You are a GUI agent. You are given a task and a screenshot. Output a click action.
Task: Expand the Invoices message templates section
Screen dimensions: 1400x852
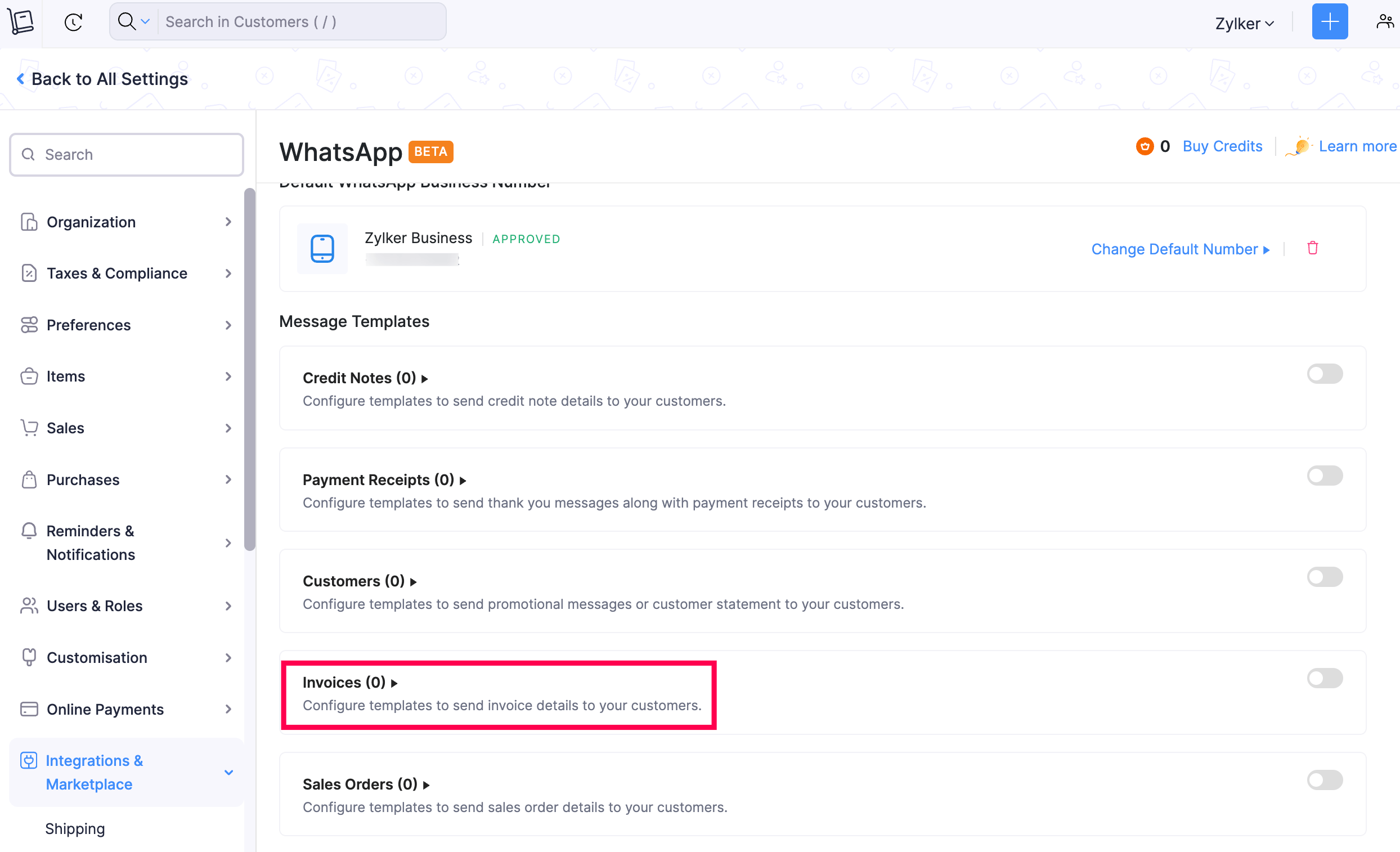tap(349, 681)
